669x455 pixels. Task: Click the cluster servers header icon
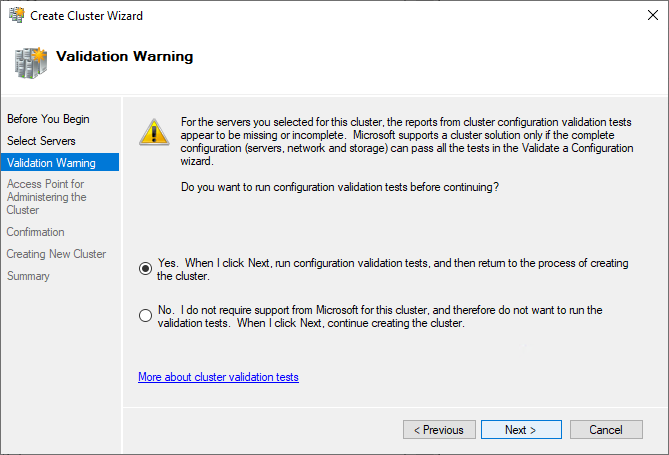(x=30, y=61)
